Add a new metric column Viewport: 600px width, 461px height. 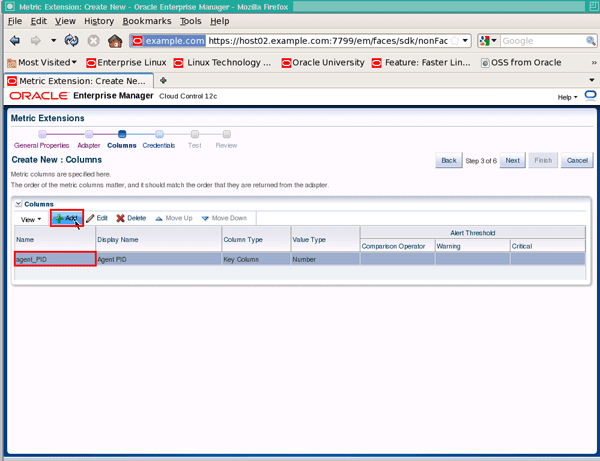(67, 218)
